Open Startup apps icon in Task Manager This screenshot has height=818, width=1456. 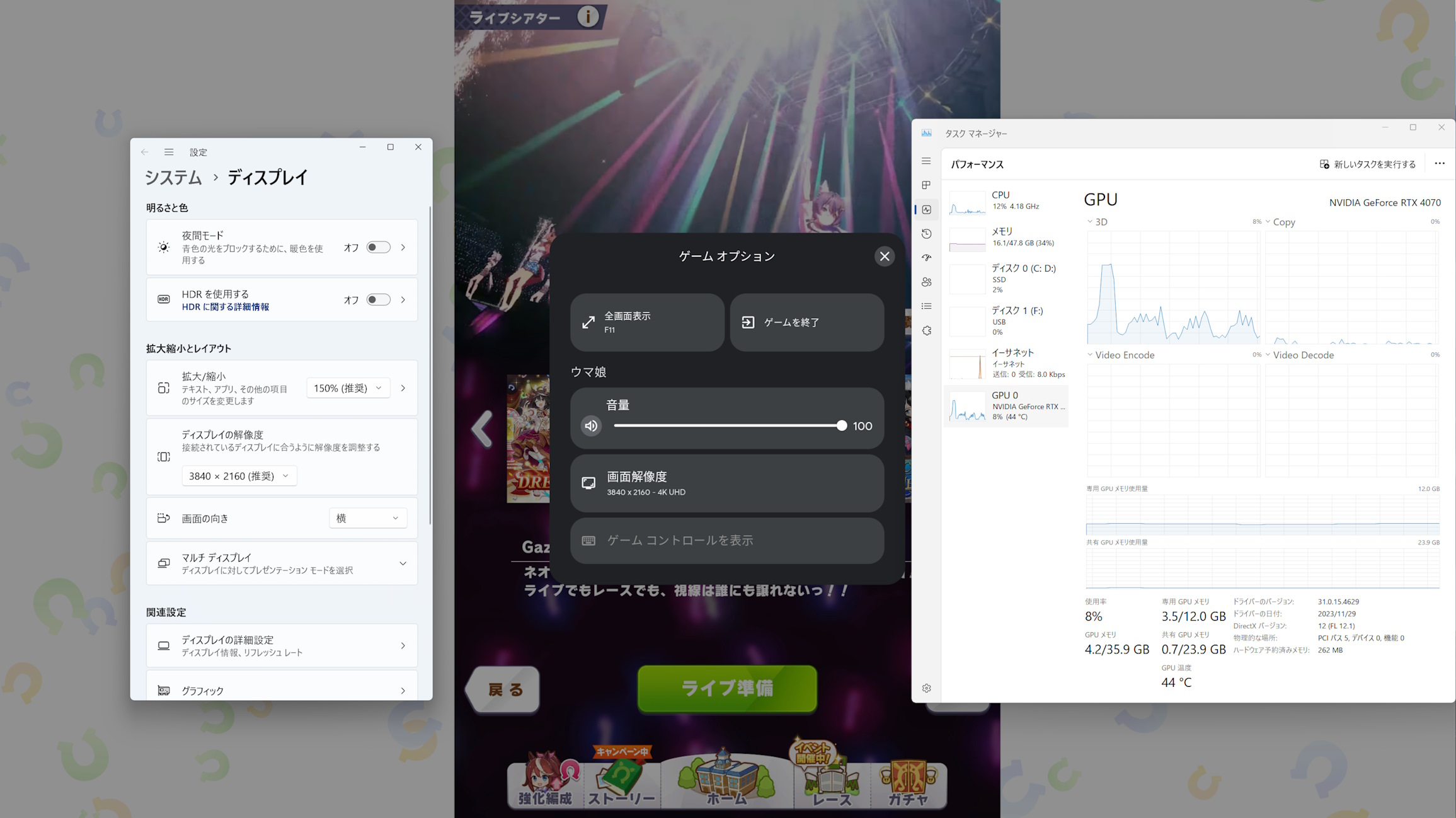(926, 258)
